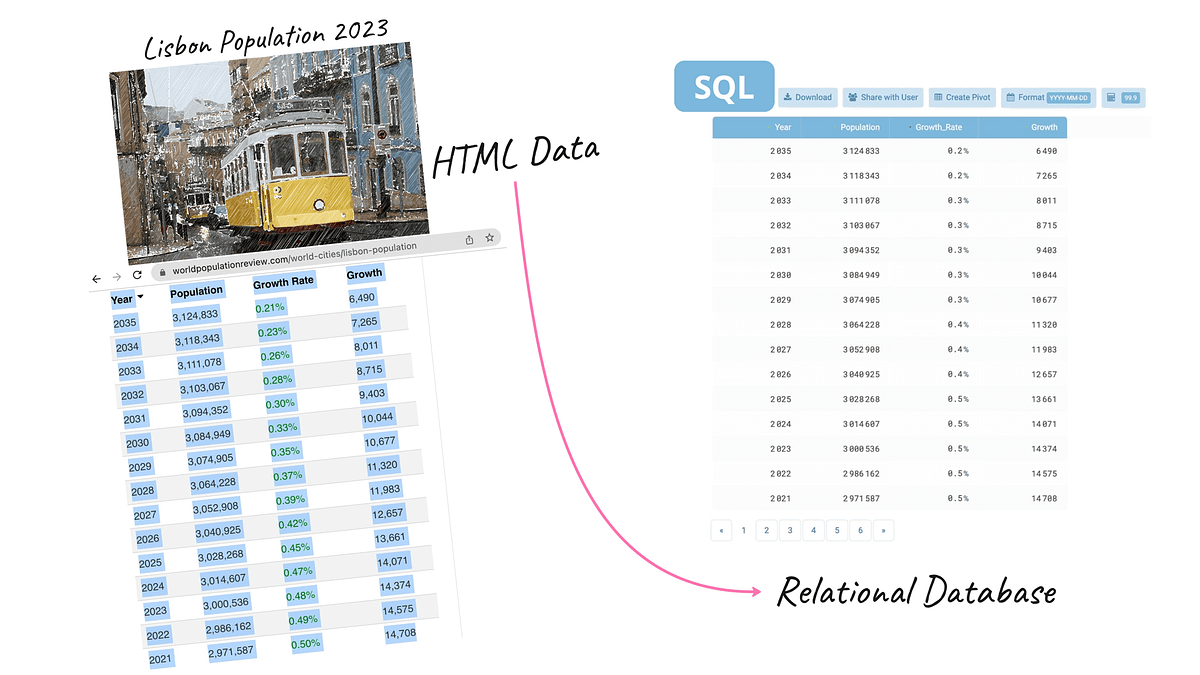Click the padlock icon in the address bar
Image resolution: width=1200 pixels, height=675 pixels.
[163, 273]
